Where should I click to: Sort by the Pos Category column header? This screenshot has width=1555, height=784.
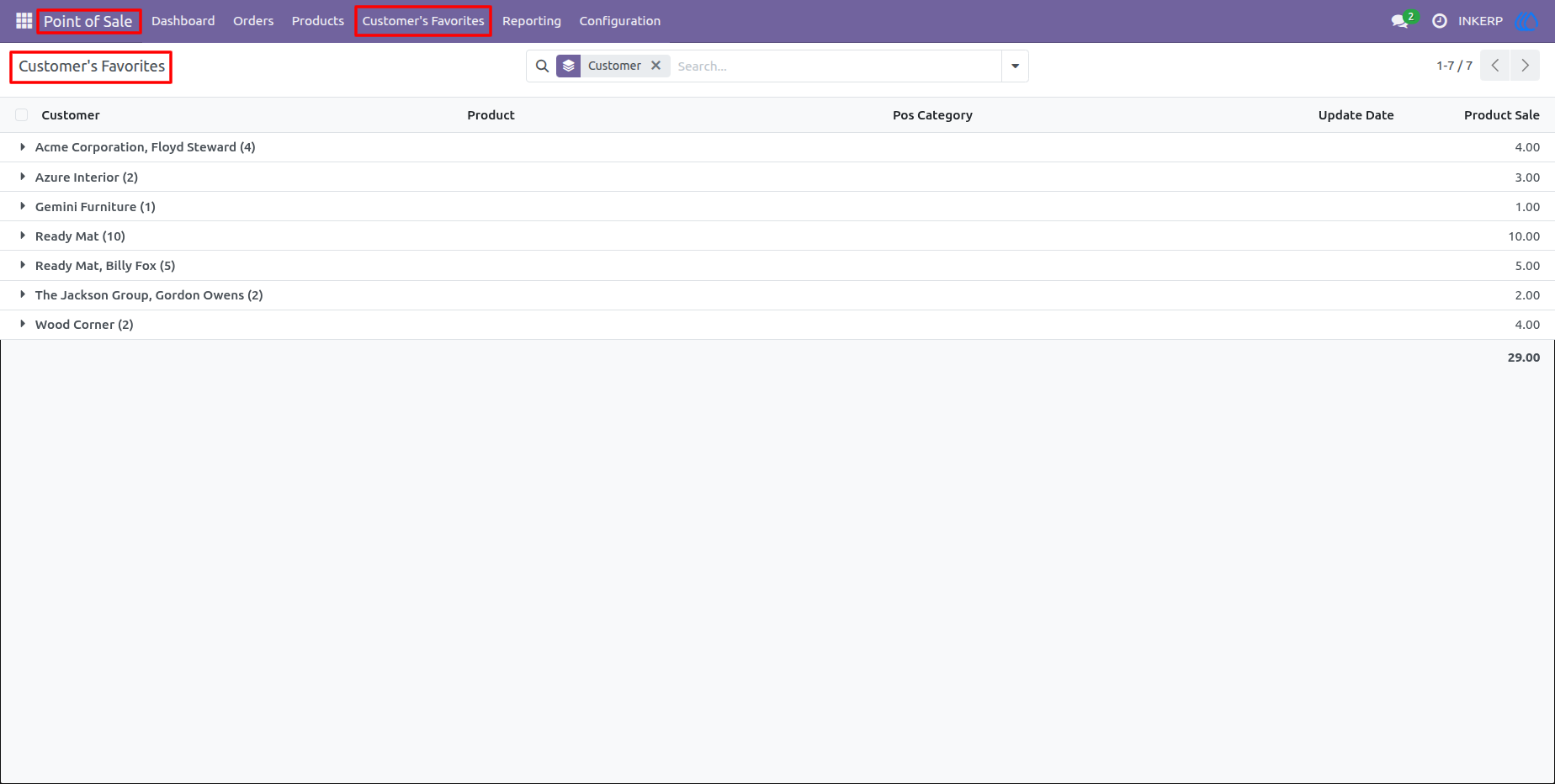point(932,115)
